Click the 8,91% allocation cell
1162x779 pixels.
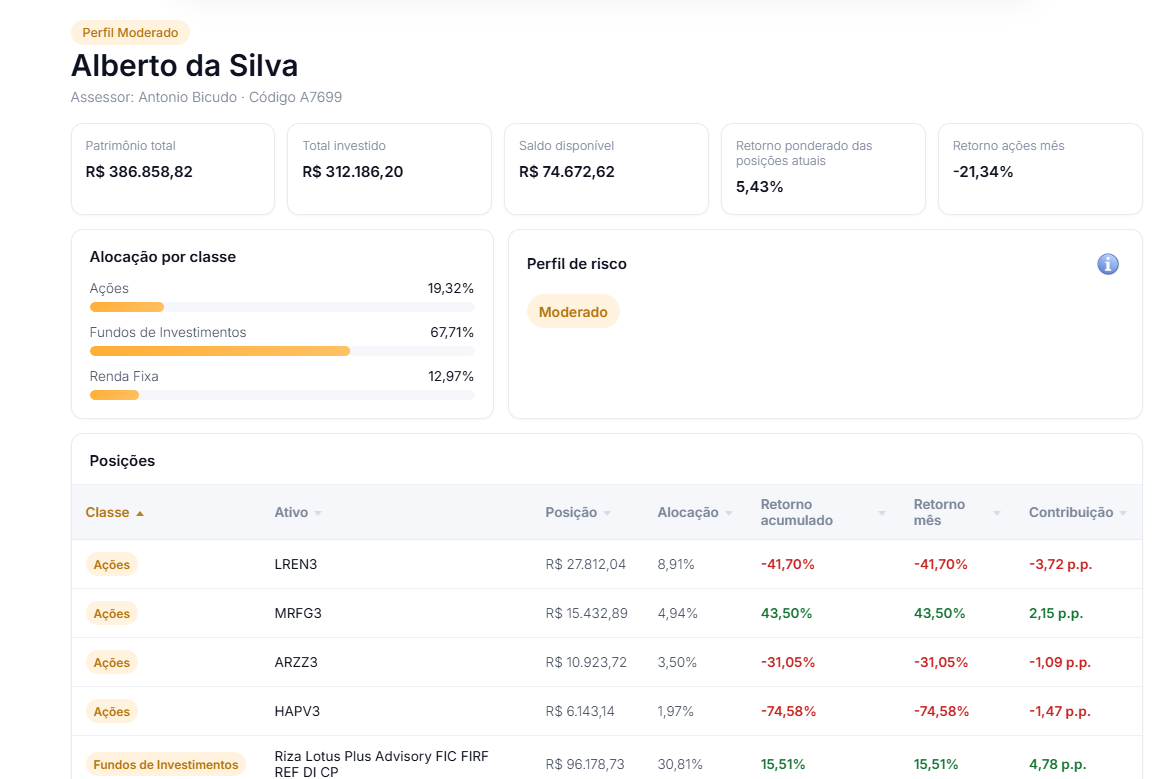[676, 564]
